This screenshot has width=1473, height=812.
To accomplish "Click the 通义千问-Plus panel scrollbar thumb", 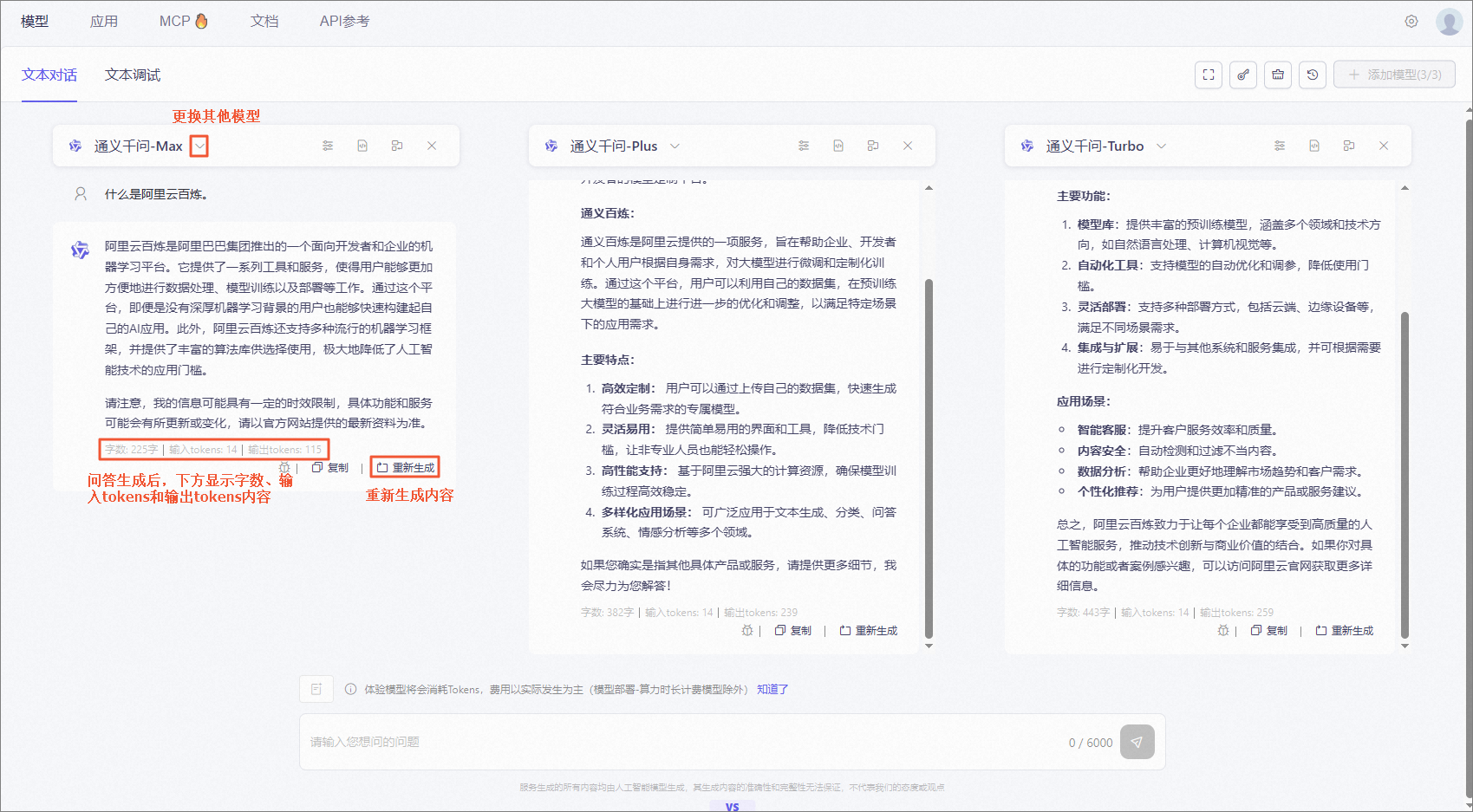I will pos(929,458).
